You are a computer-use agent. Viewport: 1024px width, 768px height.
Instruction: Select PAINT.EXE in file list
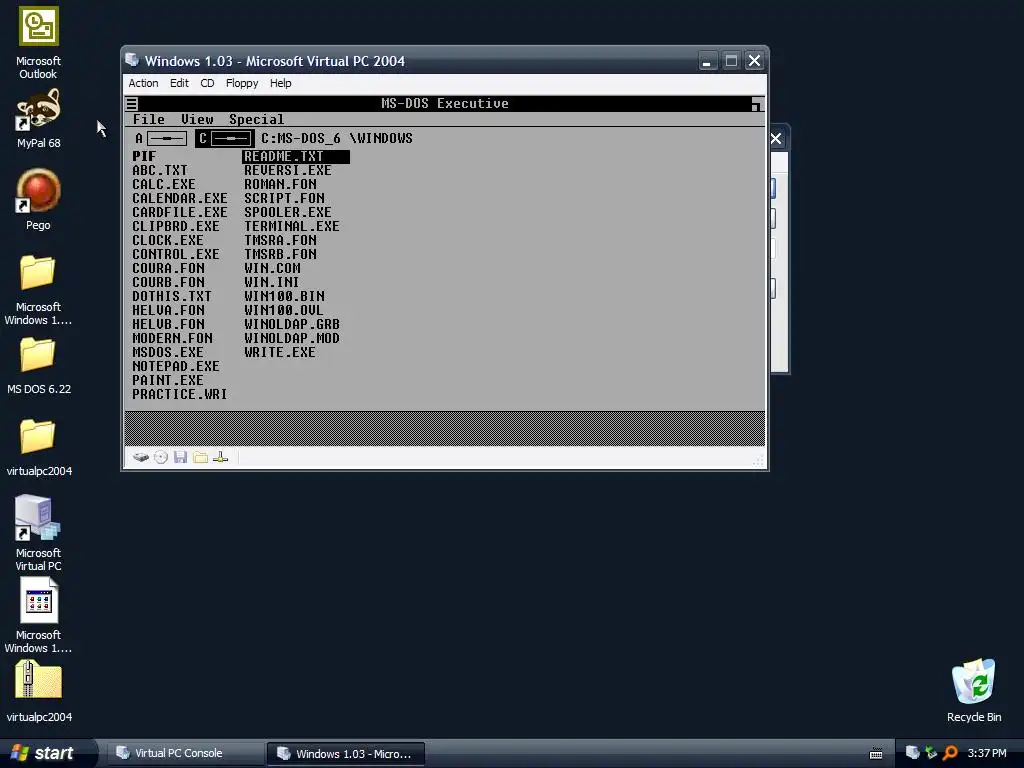168,381
